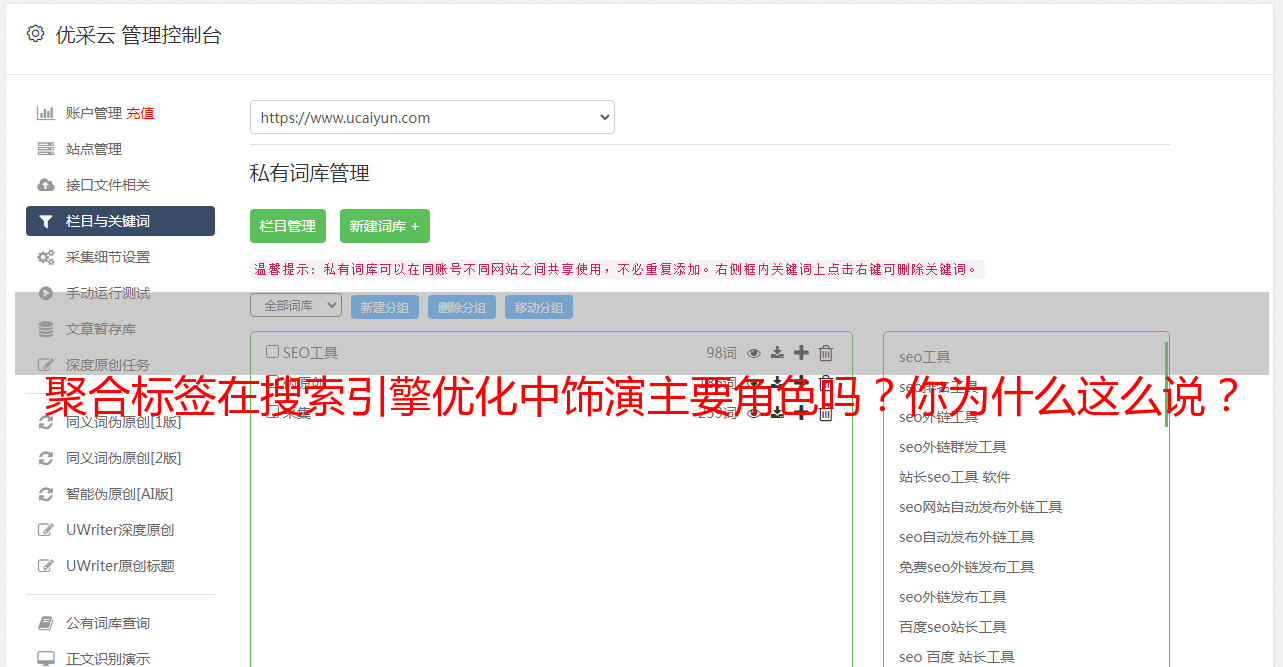
Task: Click the green 栏目管理 button
Action: tap(288, 226)
